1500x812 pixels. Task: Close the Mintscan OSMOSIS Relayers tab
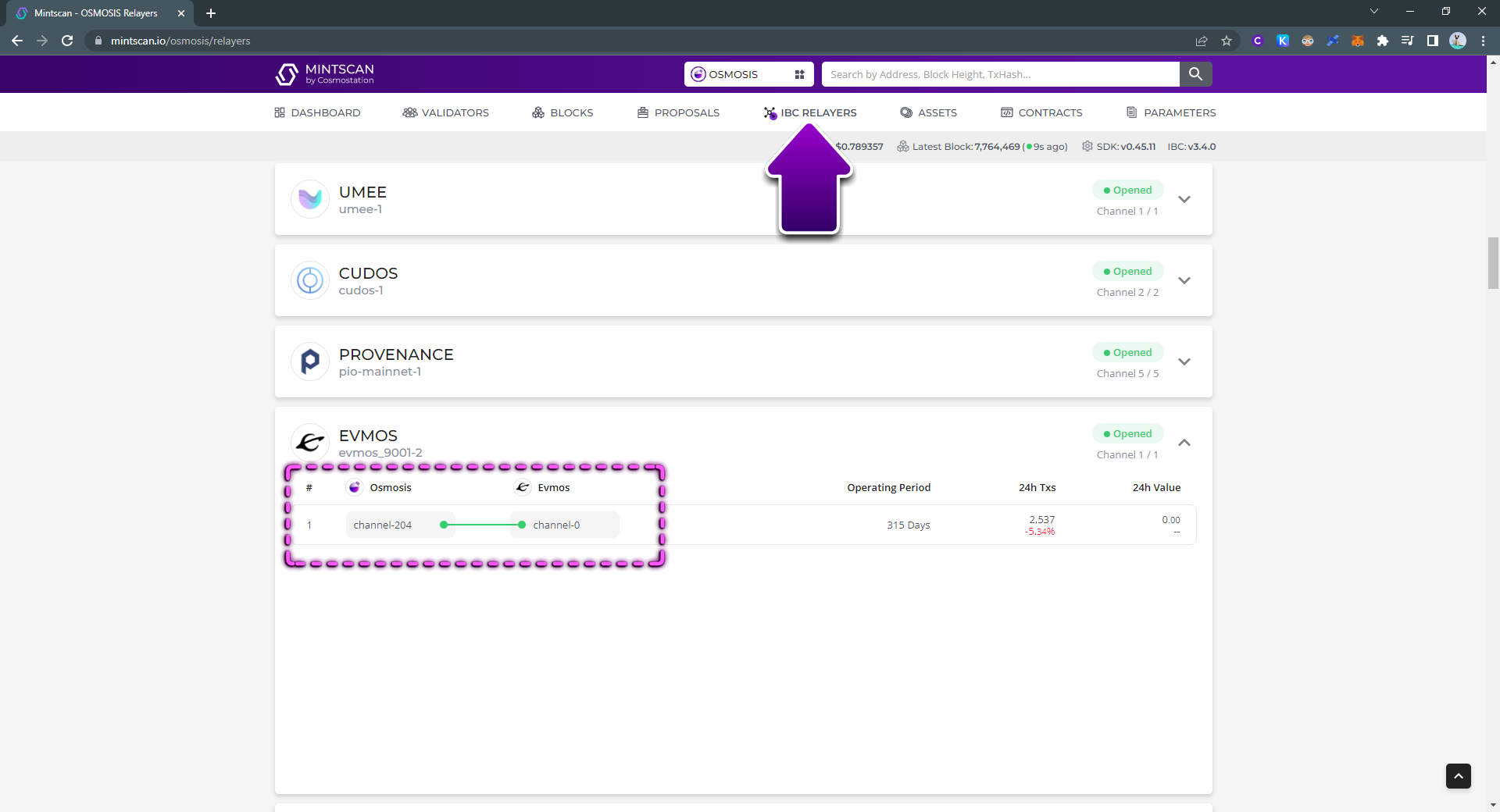(181, 13)
